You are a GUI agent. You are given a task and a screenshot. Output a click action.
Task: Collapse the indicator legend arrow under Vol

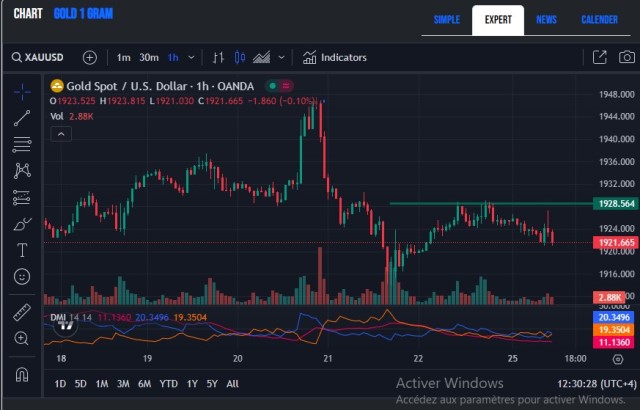tap(61, 133)
